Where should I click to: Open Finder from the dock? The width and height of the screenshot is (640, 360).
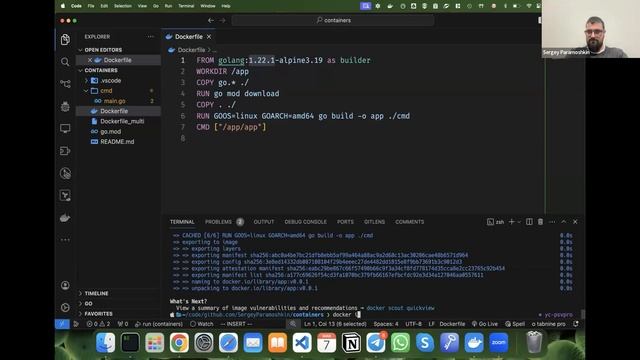[x=105, y=342]
